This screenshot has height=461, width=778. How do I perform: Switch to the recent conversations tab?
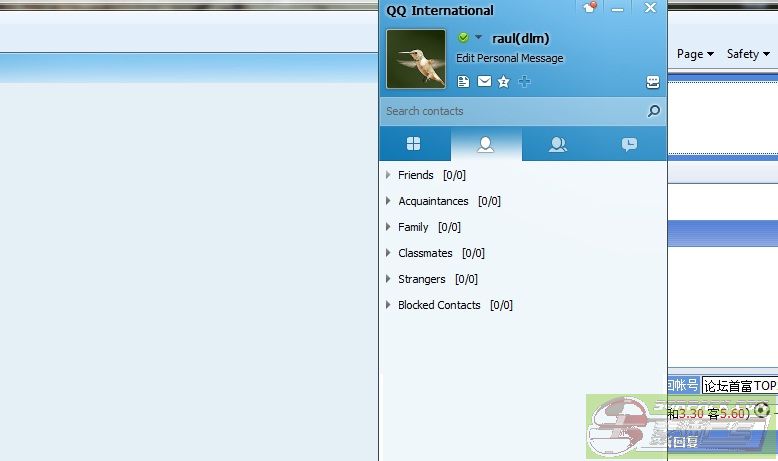(x=629, y=144)
